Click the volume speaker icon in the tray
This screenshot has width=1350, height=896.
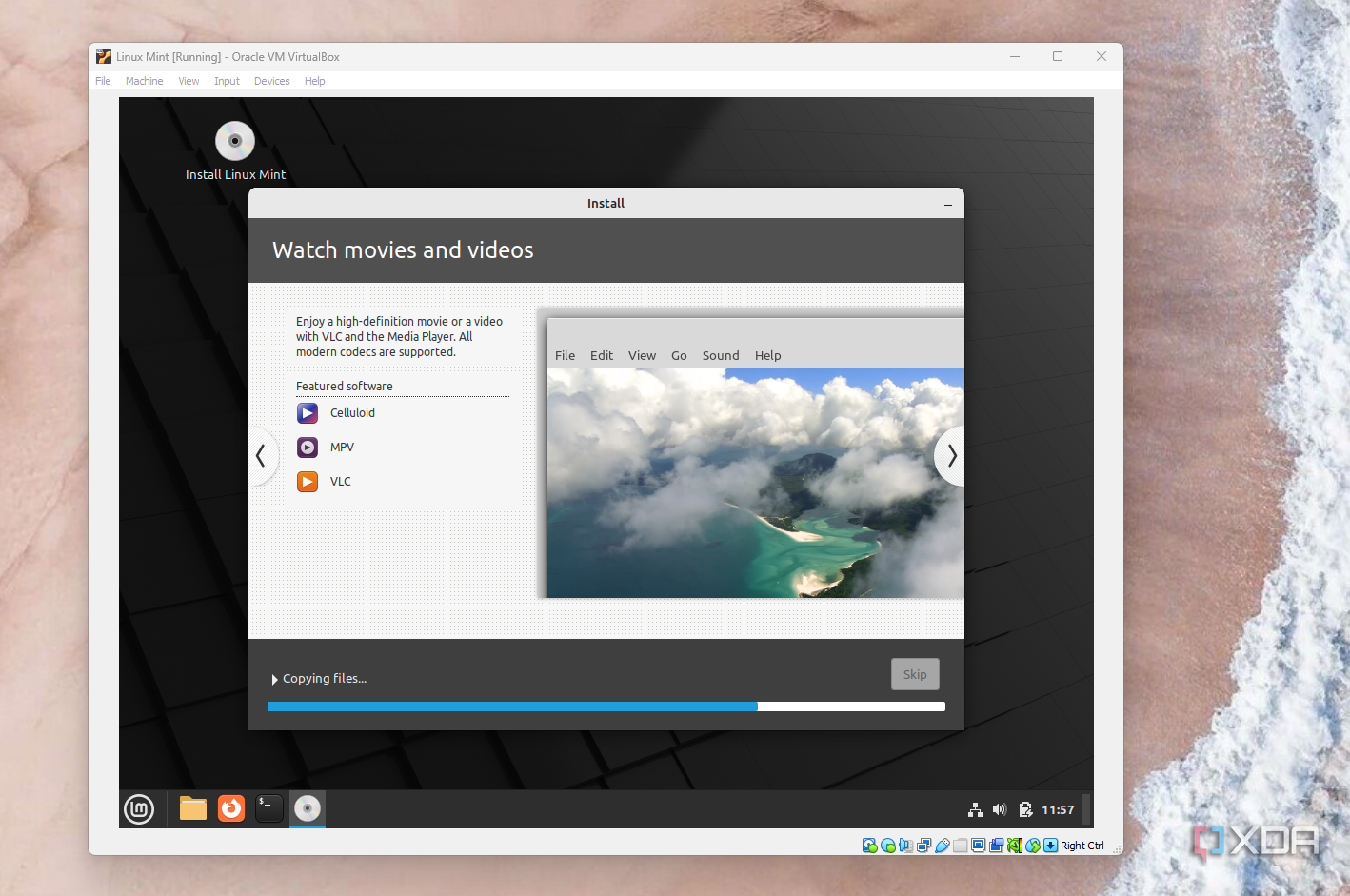tap(999, 809)
